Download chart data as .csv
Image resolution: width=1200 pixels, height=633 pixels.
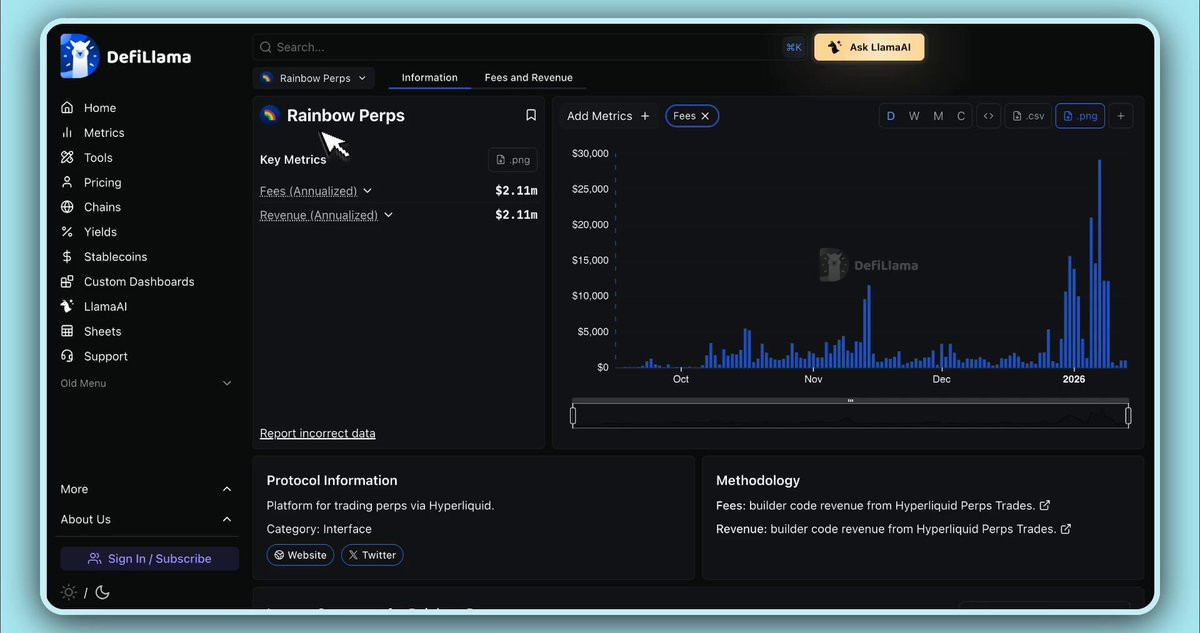tap(1026, 116)
